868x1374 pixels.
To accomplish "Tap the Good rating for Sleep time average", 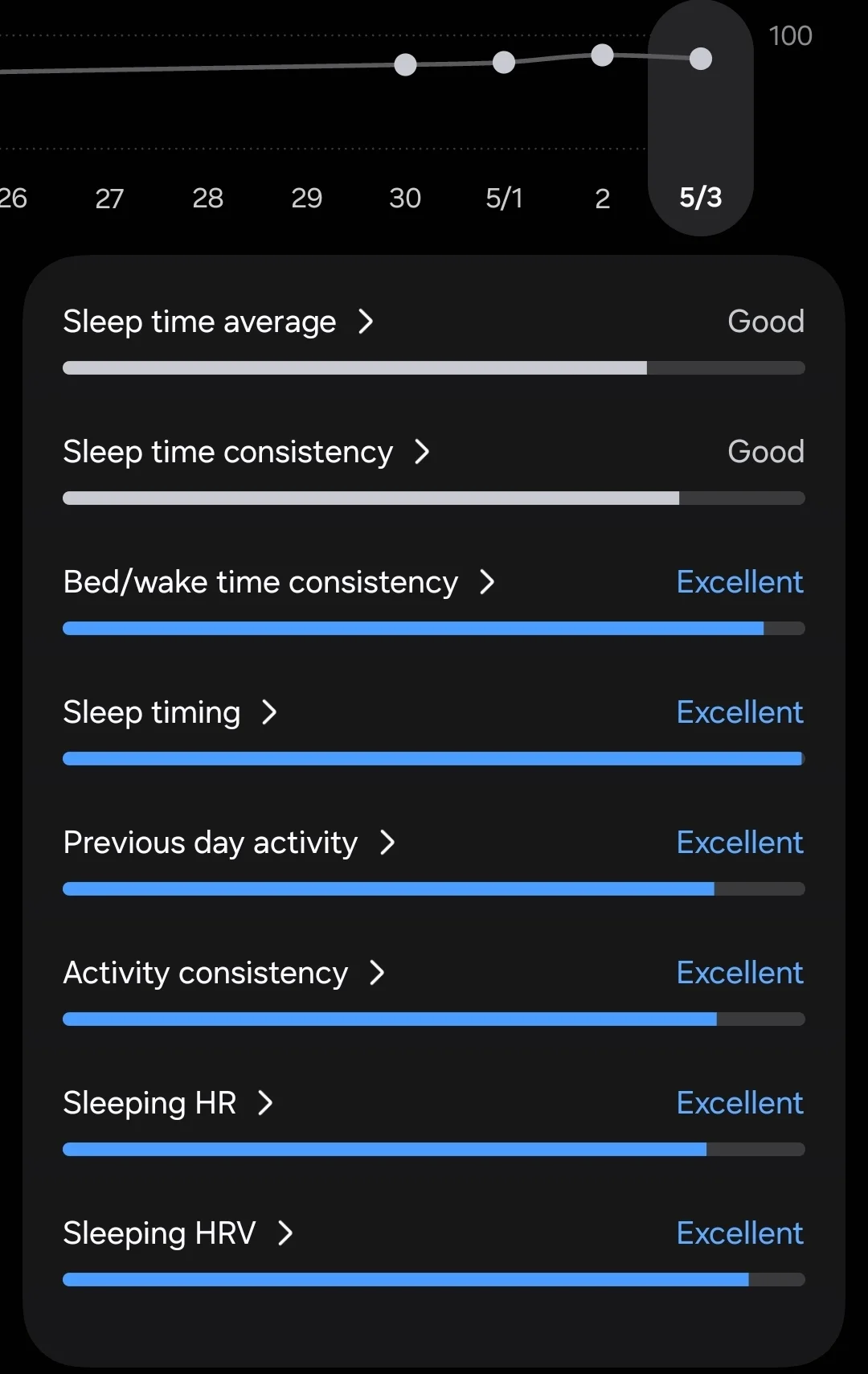I will pyautogui.click(x=765, y=321).
